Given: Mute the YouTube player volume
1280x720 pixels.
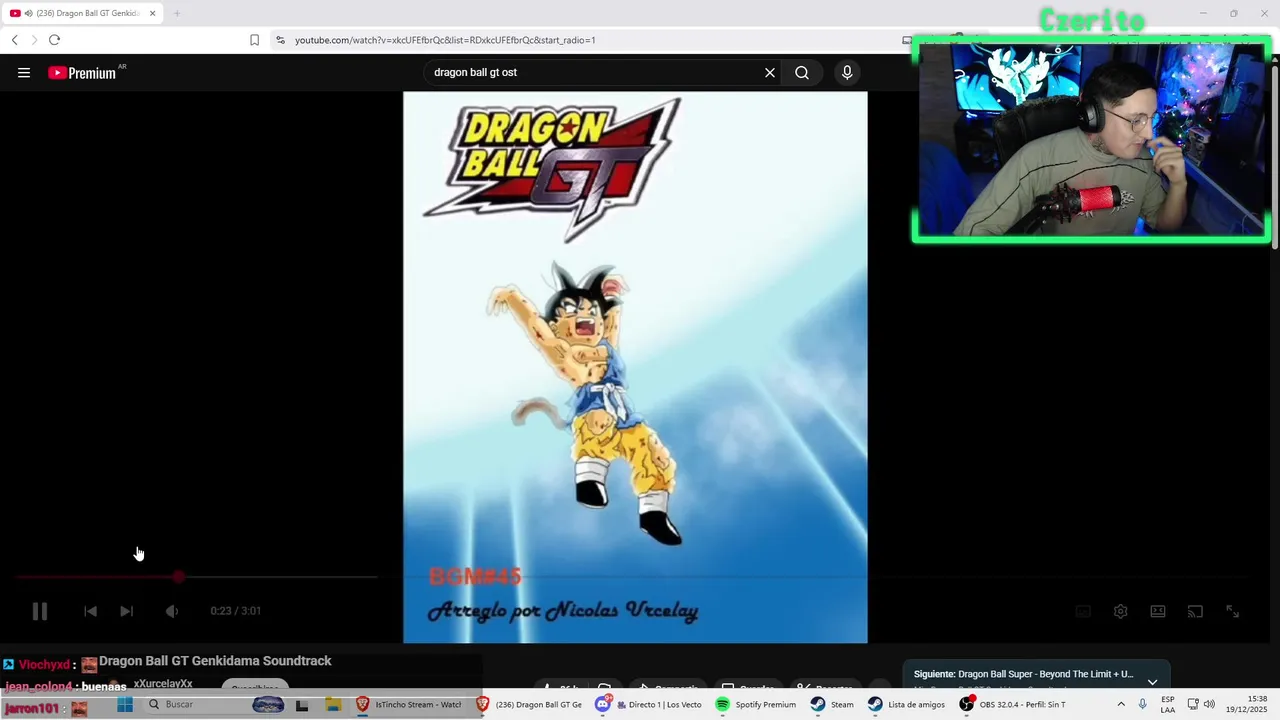Looking at the screenshot, I should [x=171, y=611].
